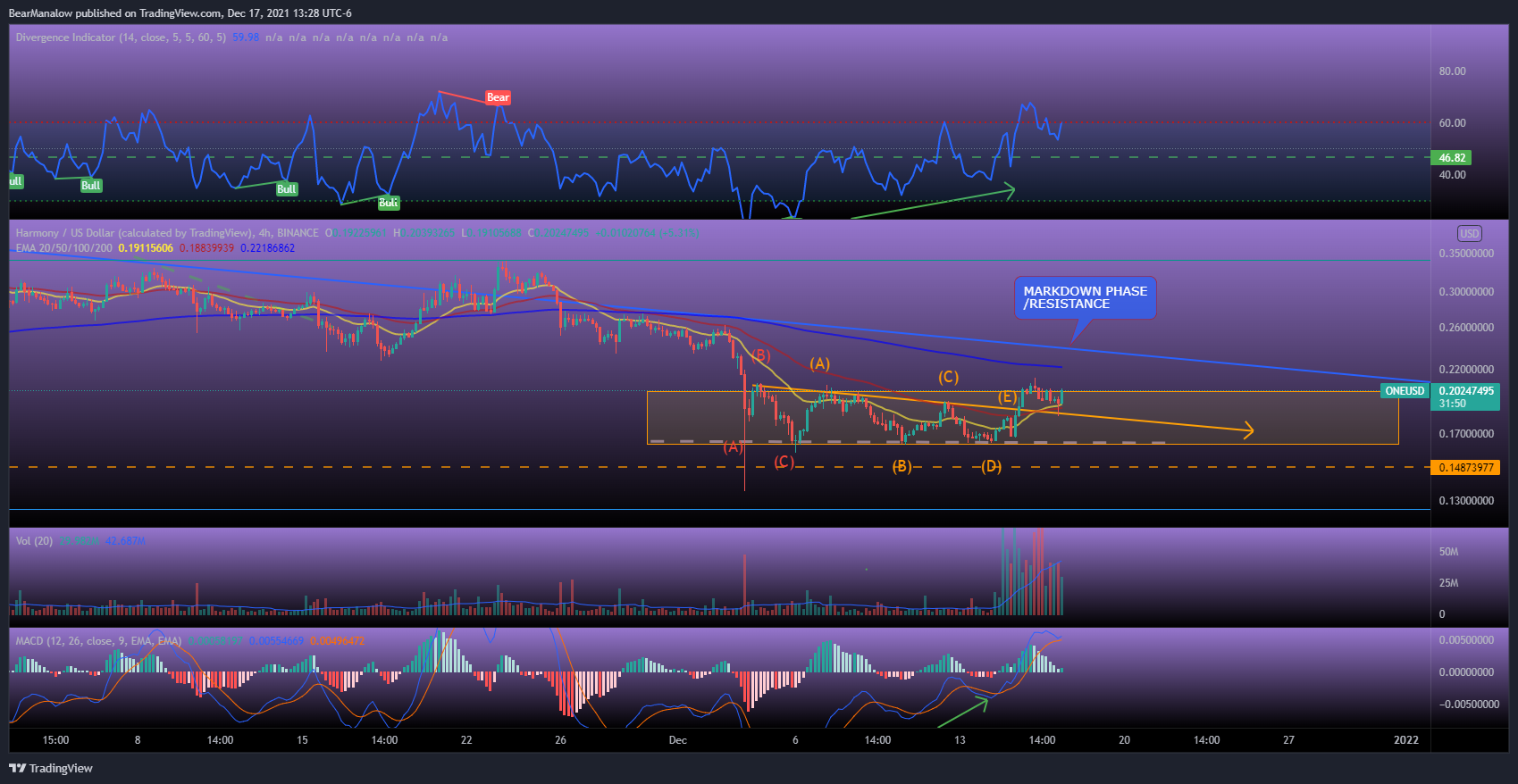Click the 0.00500000 MACD axis label
The height and width of the screenshot is (784, 1518).
pyautogui.click(x=1466, y=640)
